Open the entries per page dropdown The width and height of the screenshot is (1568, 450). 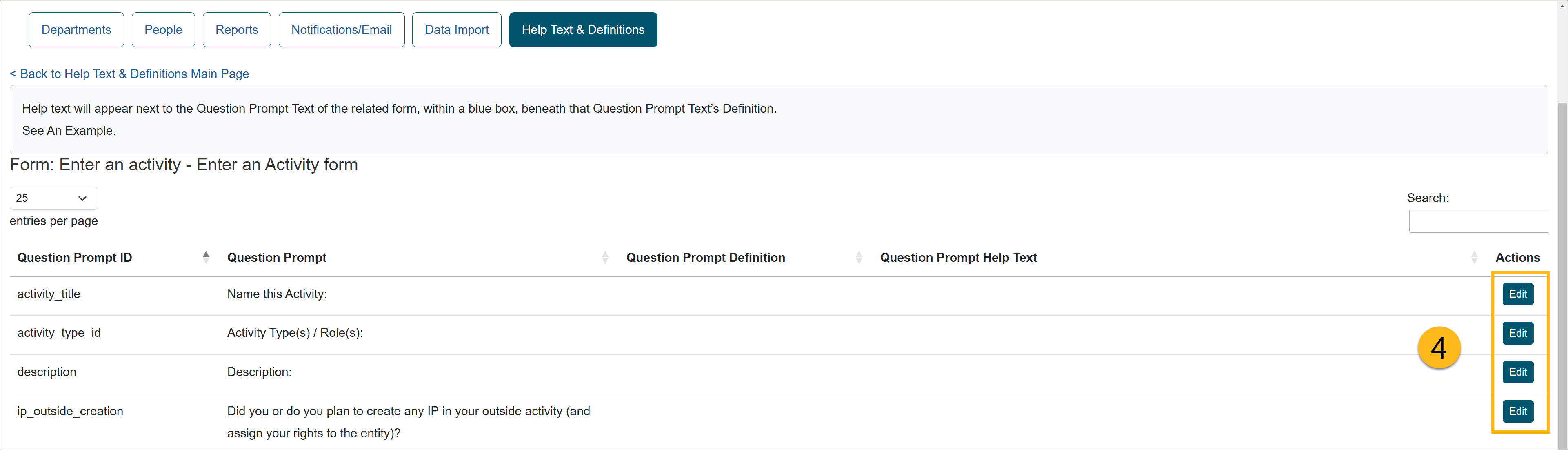tap(53, 198)
